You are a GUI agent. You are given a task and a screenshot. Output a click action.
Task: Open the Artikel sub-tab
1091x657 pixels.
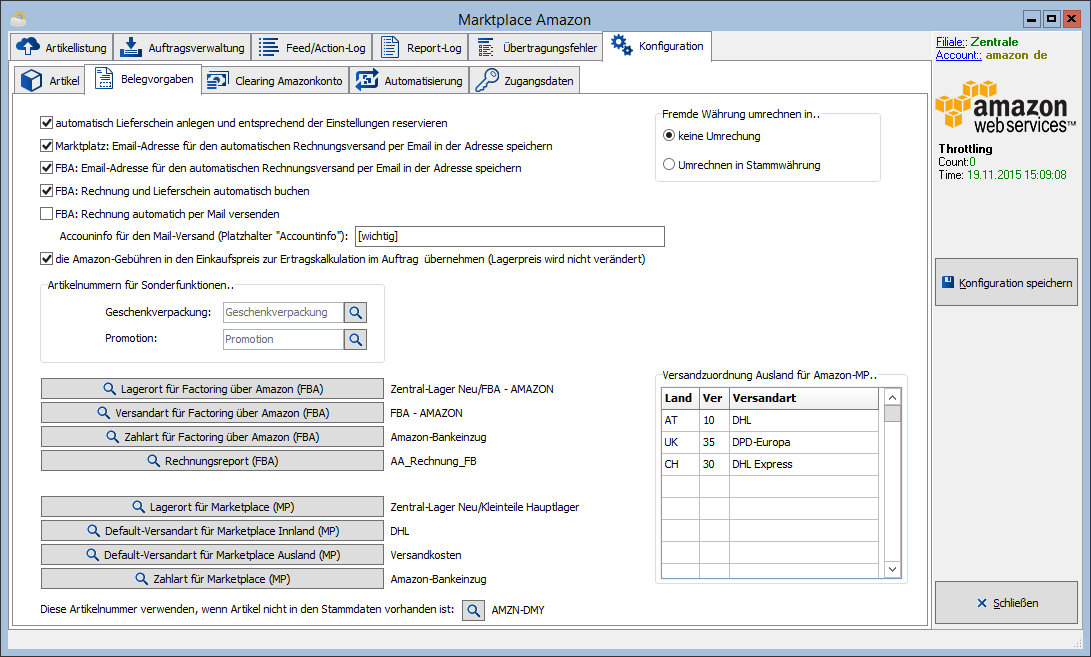49,81
